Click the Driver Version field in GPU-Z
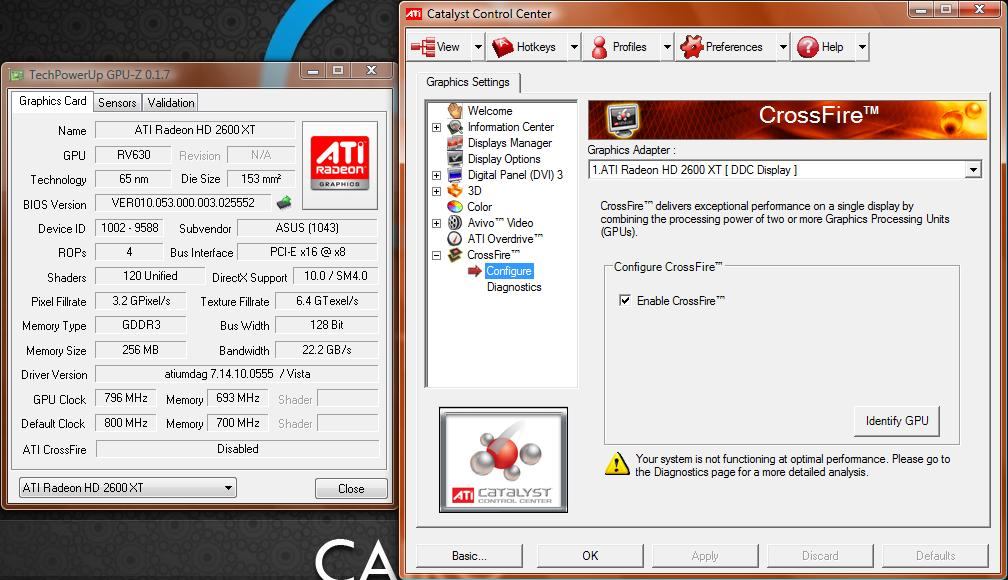This screenshot has height=580, width=1008. click(237, 374)
